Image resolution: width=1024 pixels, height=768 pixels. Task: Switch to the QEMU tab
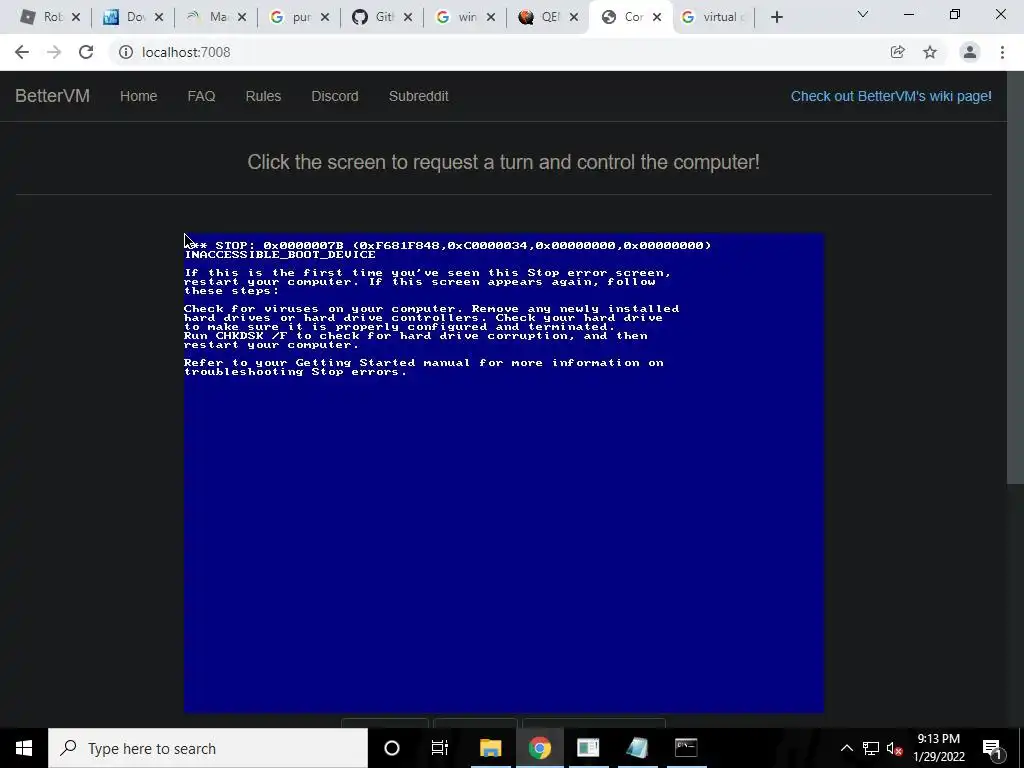tap(547, 17)
